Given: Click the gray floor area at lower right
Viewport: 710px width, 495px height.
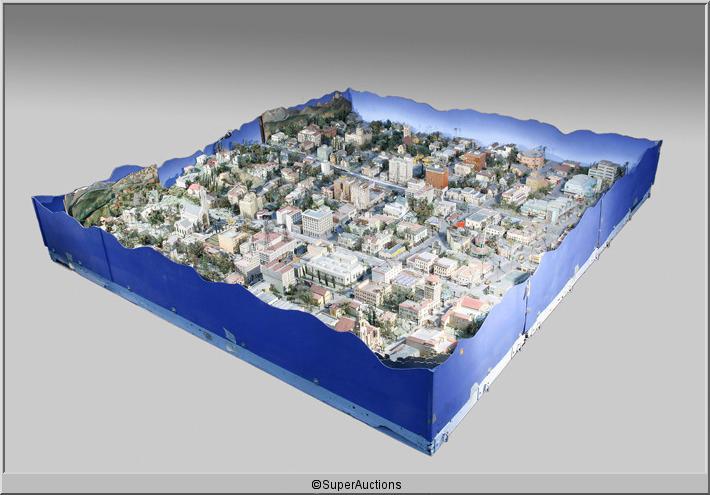Looking at the screenshot, I should [600, 400].
